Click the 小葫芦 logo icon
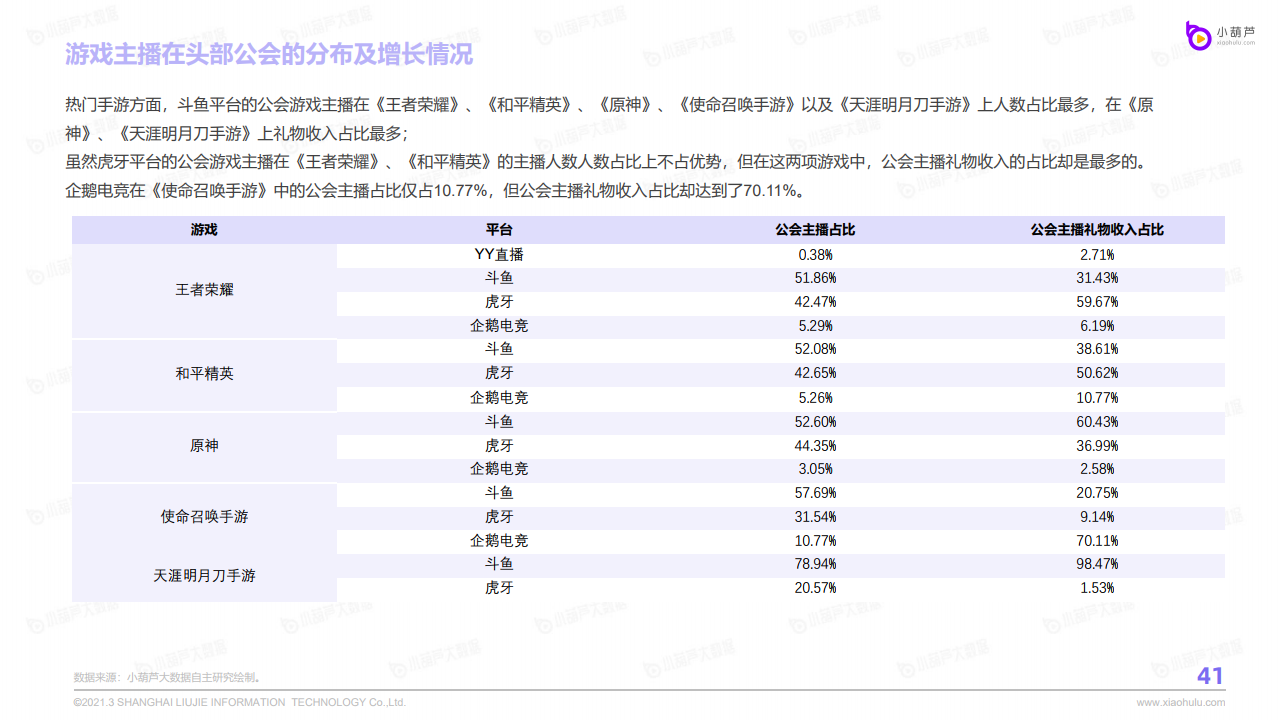The height and width of the screenshot is (720, 1280). coord(1197,36)
